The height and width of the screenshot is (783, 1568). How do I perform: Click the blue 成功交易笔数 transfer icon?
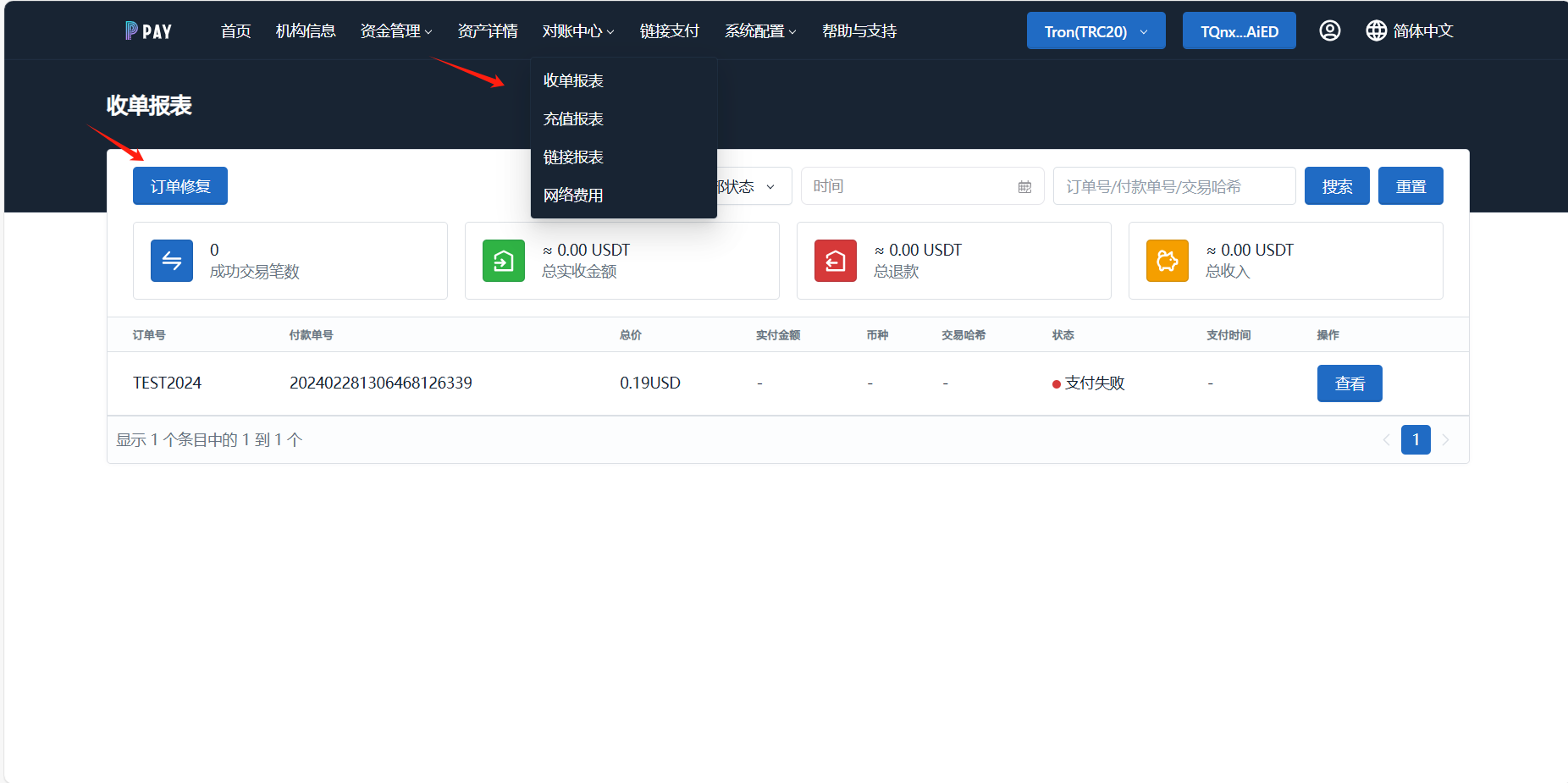tap(172, 261)
